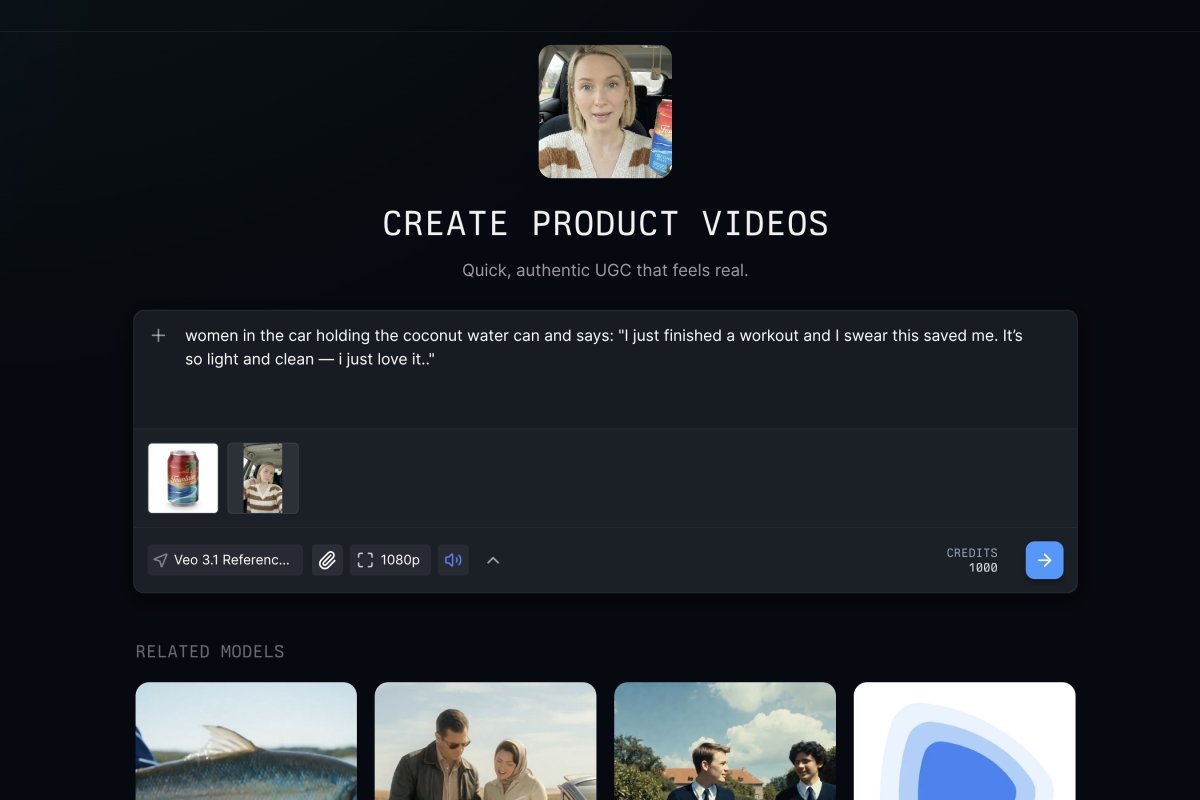This screenshot has height=800, width=1200.
Task: Click the plus icon beside the prompt
Action: (x=158, y=336)
